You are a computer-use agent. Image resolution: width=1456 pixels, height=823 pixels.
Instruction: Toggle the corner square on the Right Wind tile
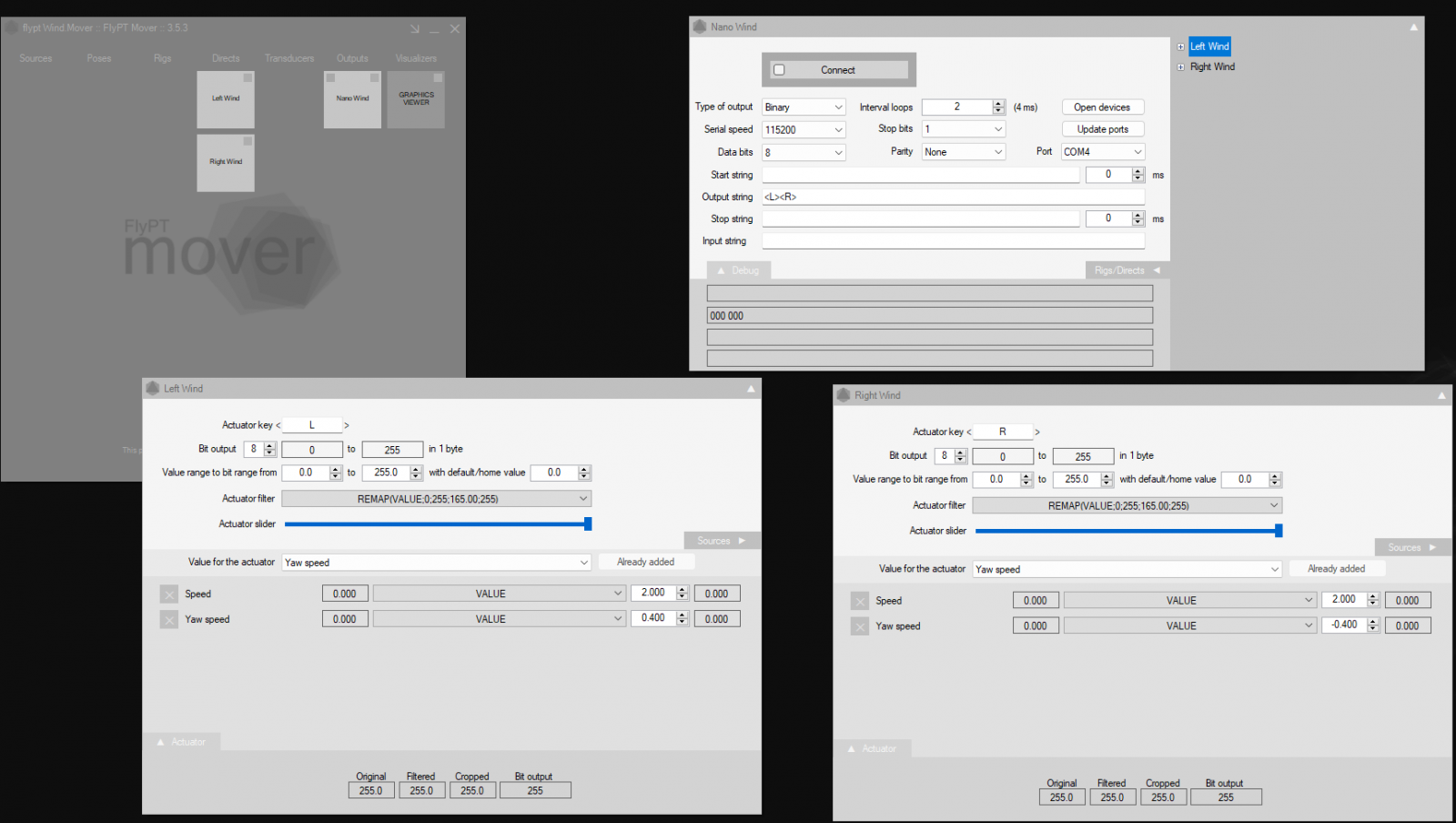248,141
